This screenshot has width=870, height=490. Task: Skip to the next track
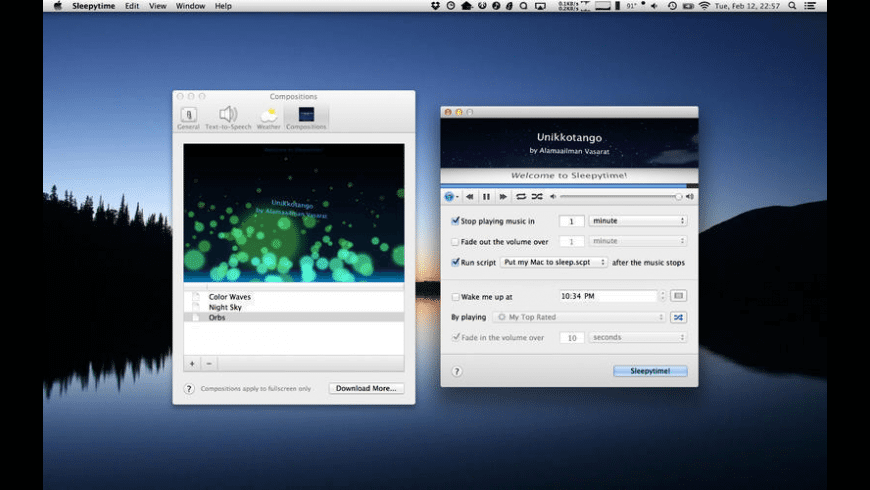[503, 197]
